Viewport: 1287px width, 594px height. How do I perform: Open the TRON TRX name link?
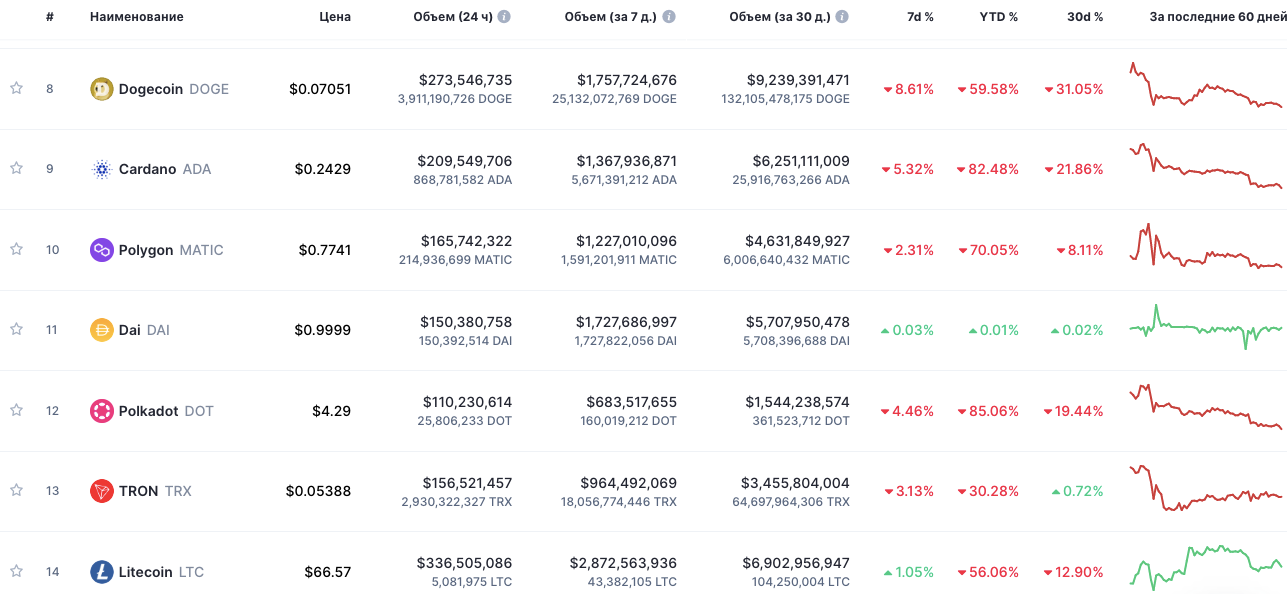pyautogui.click(x=154, y=491)
